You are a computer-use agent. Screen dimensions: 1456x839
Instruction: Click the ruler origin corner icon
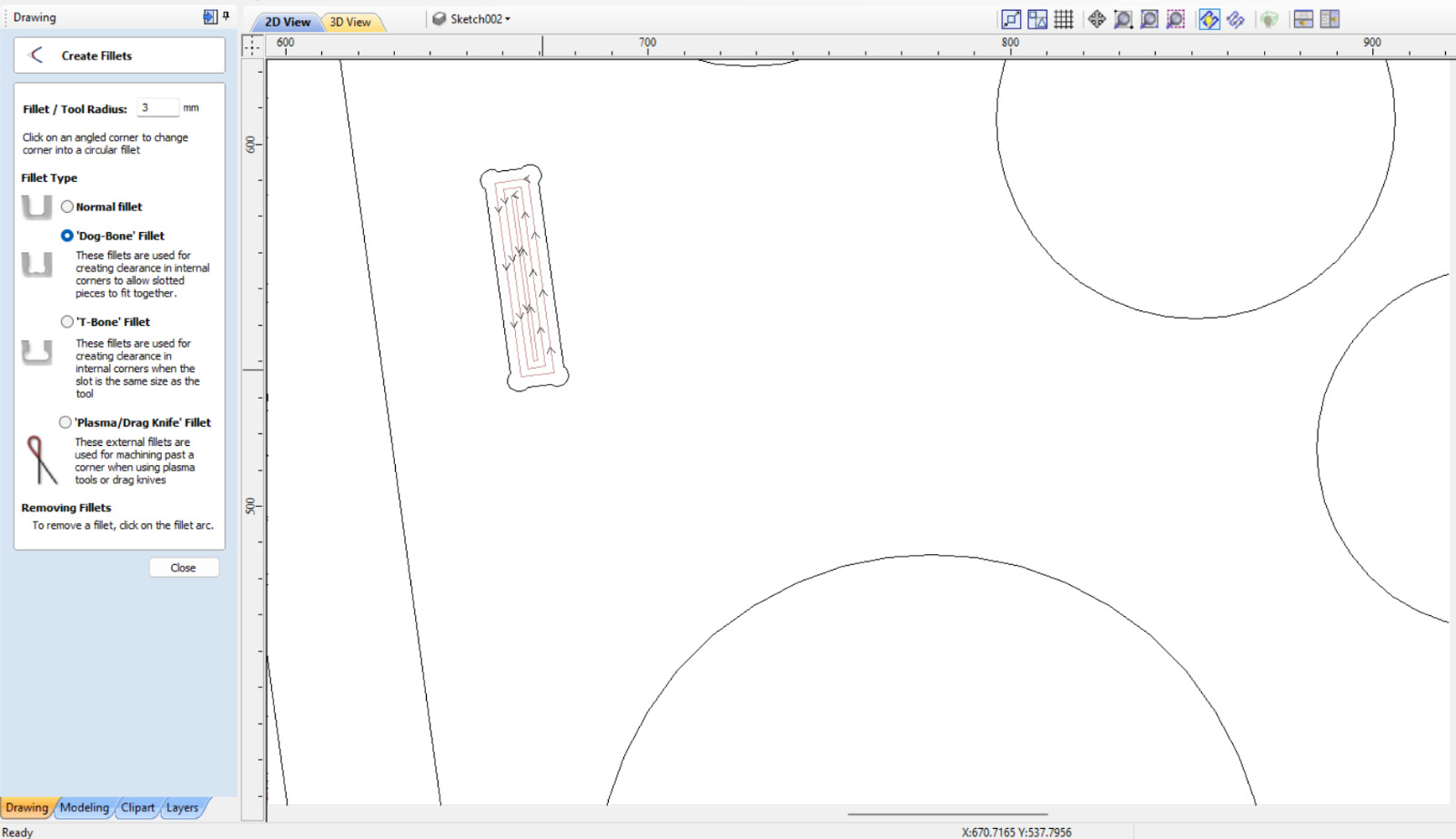(252, 45)
